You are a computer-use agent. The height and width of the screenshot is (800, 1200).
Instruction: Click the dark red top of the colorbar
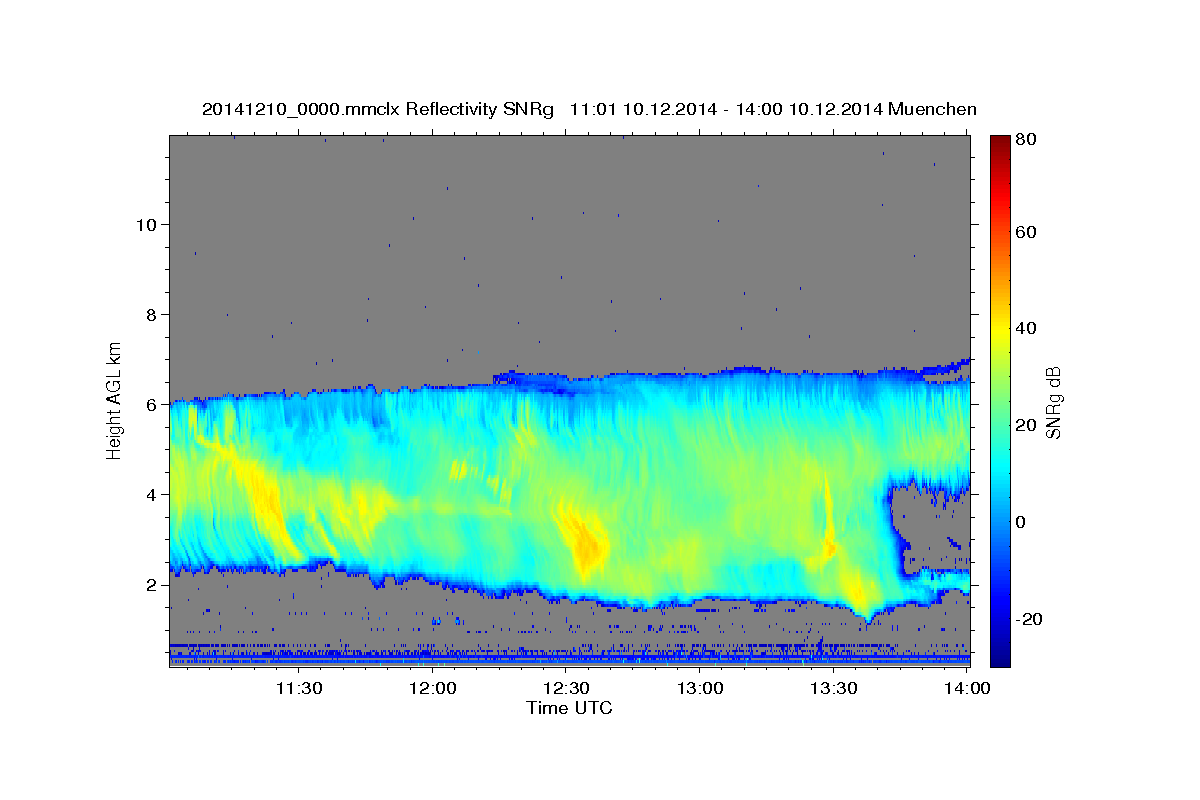pyautogui.click(x=999, y=143)
